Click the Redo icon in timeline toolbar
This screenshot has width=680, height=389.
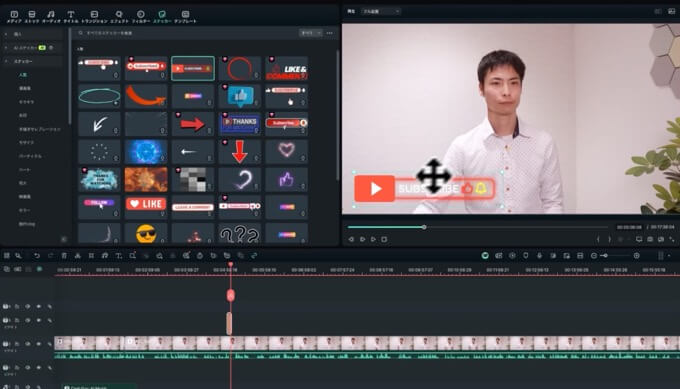tap(50, 256)
